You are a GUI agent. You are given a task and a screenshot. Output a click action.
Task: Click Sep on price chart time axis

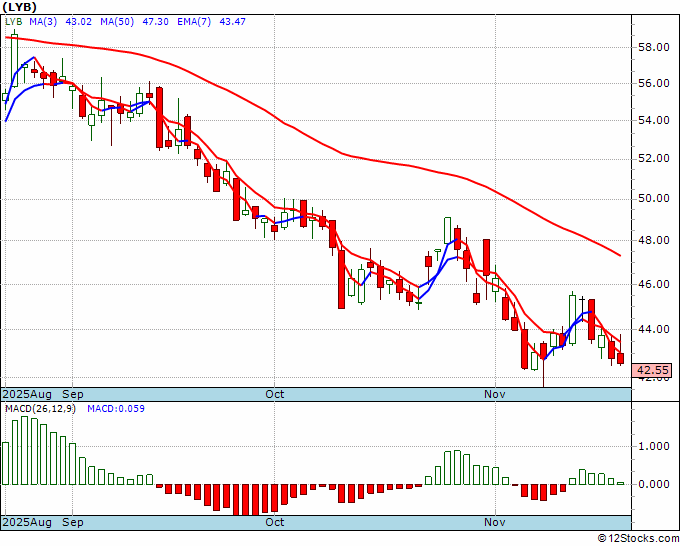72,394
